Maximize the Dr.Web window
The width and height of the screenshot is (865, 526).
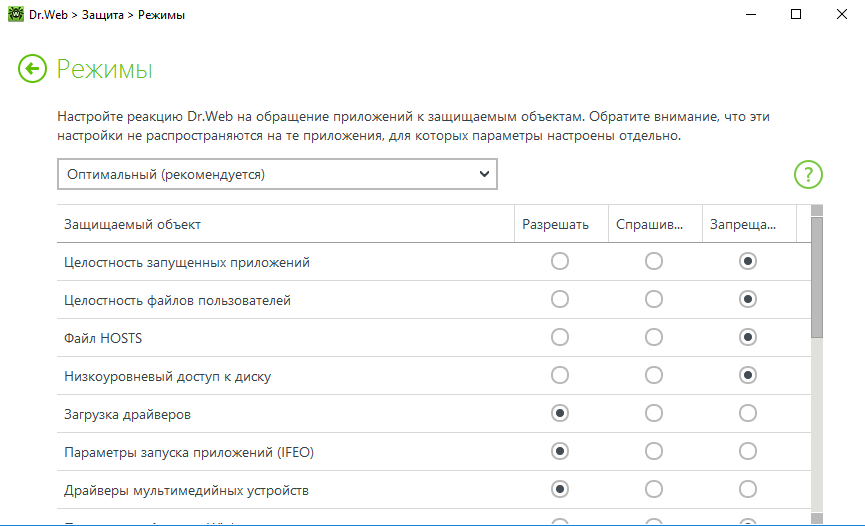[796, 14]
